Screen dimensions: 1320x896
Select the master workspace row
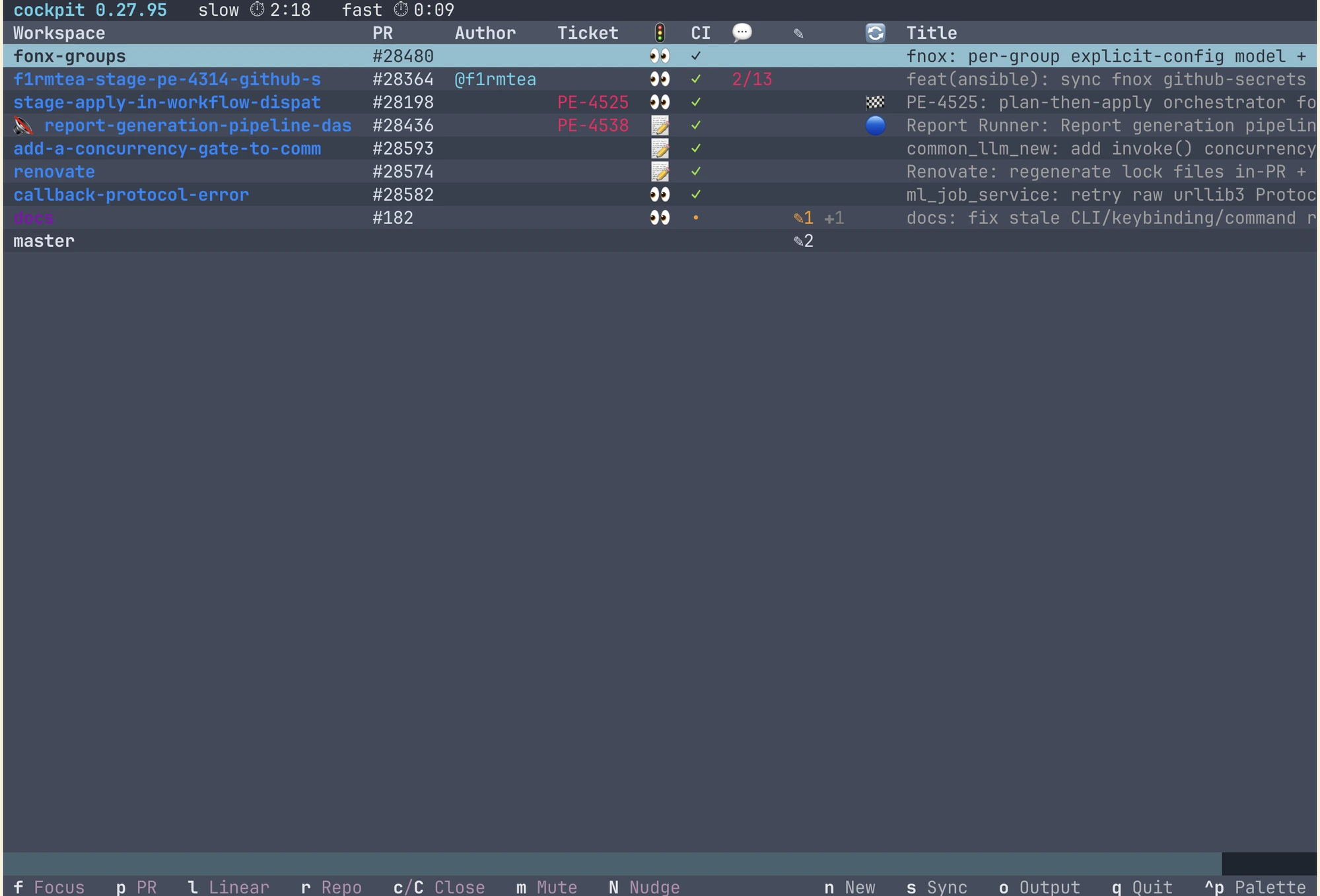pos(660,240)
